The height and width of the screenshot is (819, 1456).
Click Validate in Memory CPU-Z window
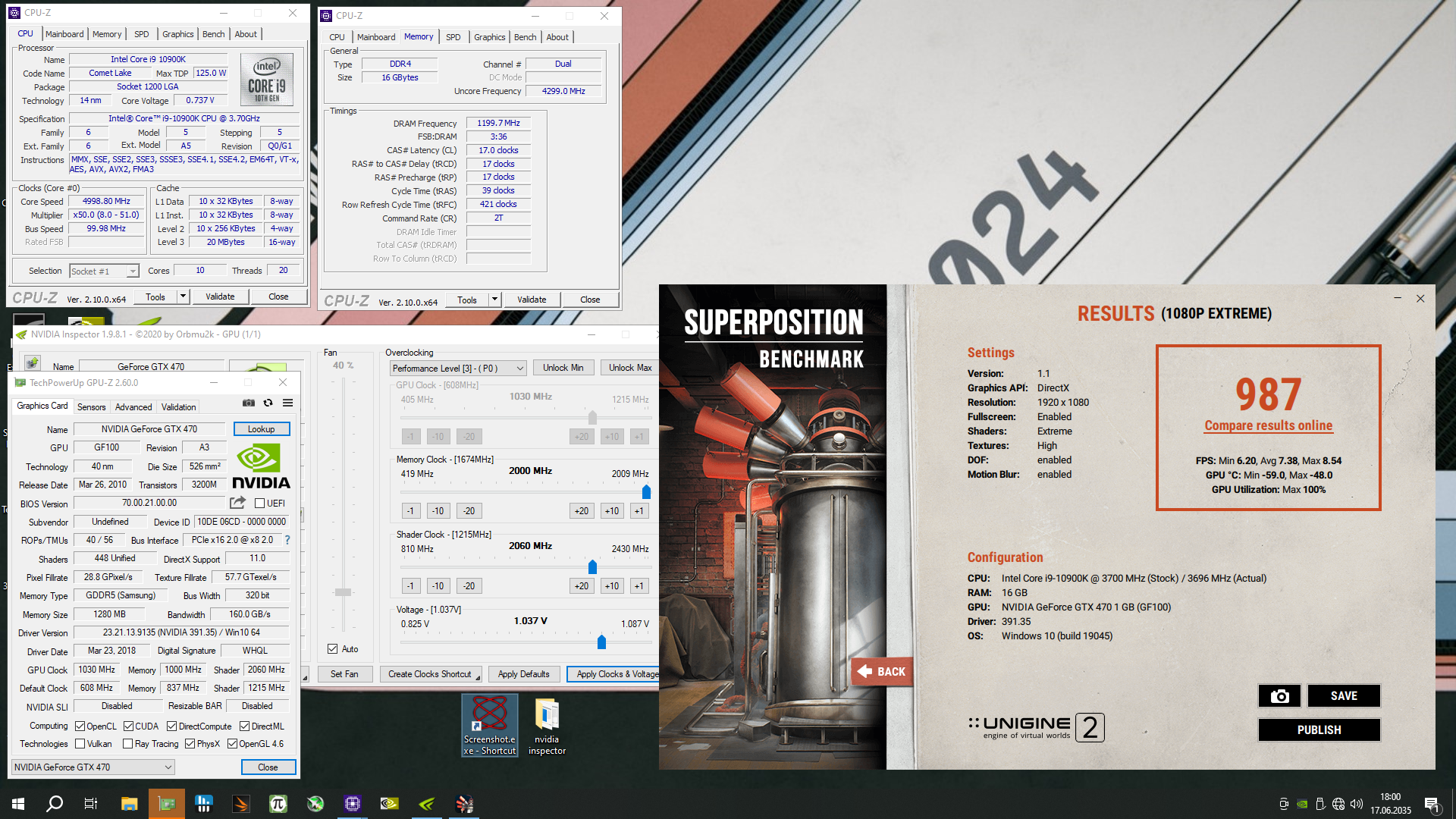[532, 300]
